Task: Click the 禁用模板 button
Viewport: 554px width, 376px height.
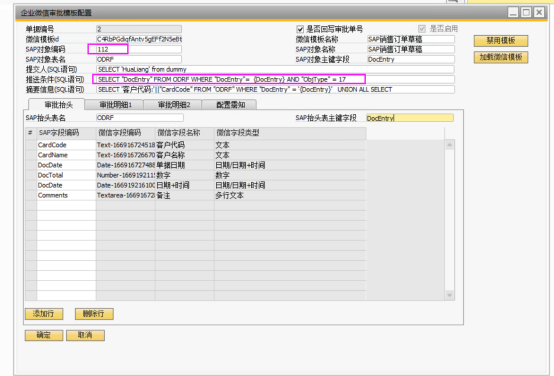Action: [x=501, y=41]
